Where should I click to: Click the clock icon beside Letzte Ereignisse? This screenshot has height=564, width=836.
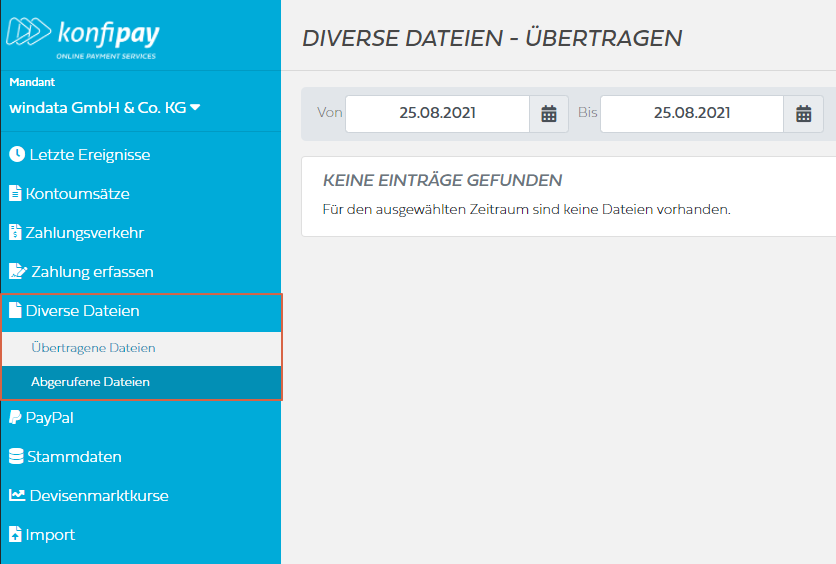click(16, 155)
